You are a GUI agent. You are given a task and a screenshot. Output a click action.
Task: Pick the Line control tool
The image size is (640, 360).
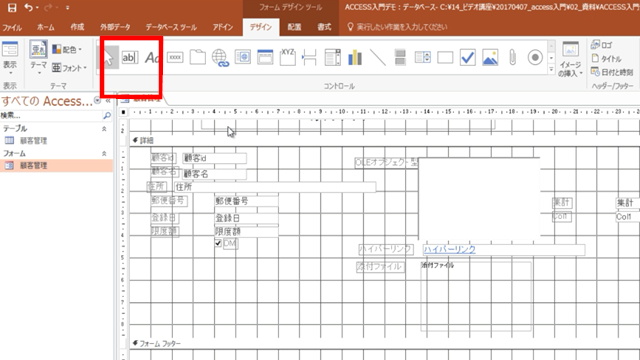click(x=378, y=58)
